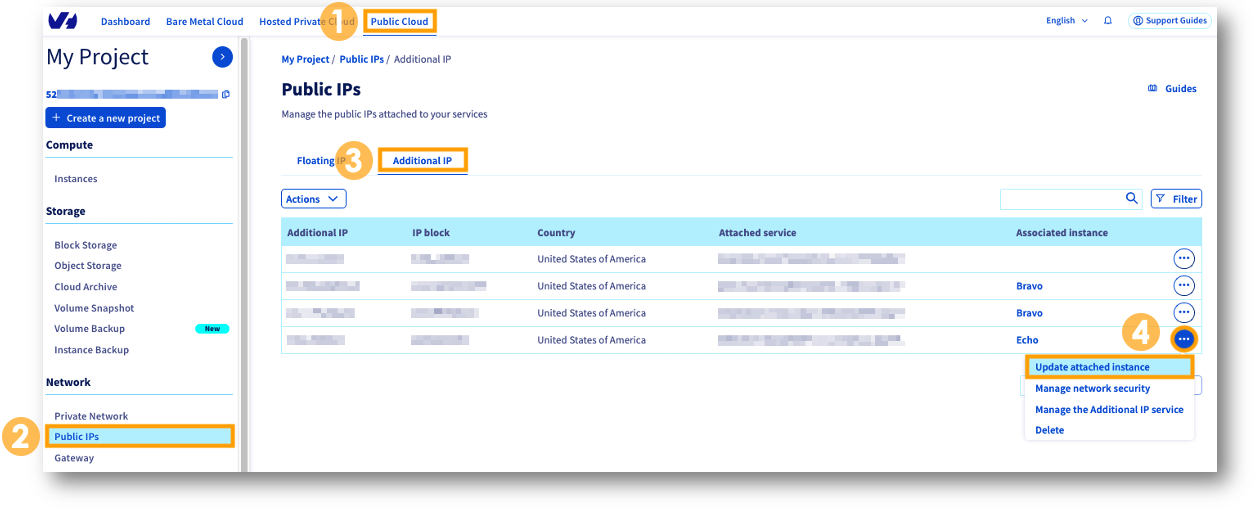Open Instance Backup in the sidebar
The image size is (1260, 514).
(x=92, y=350)
